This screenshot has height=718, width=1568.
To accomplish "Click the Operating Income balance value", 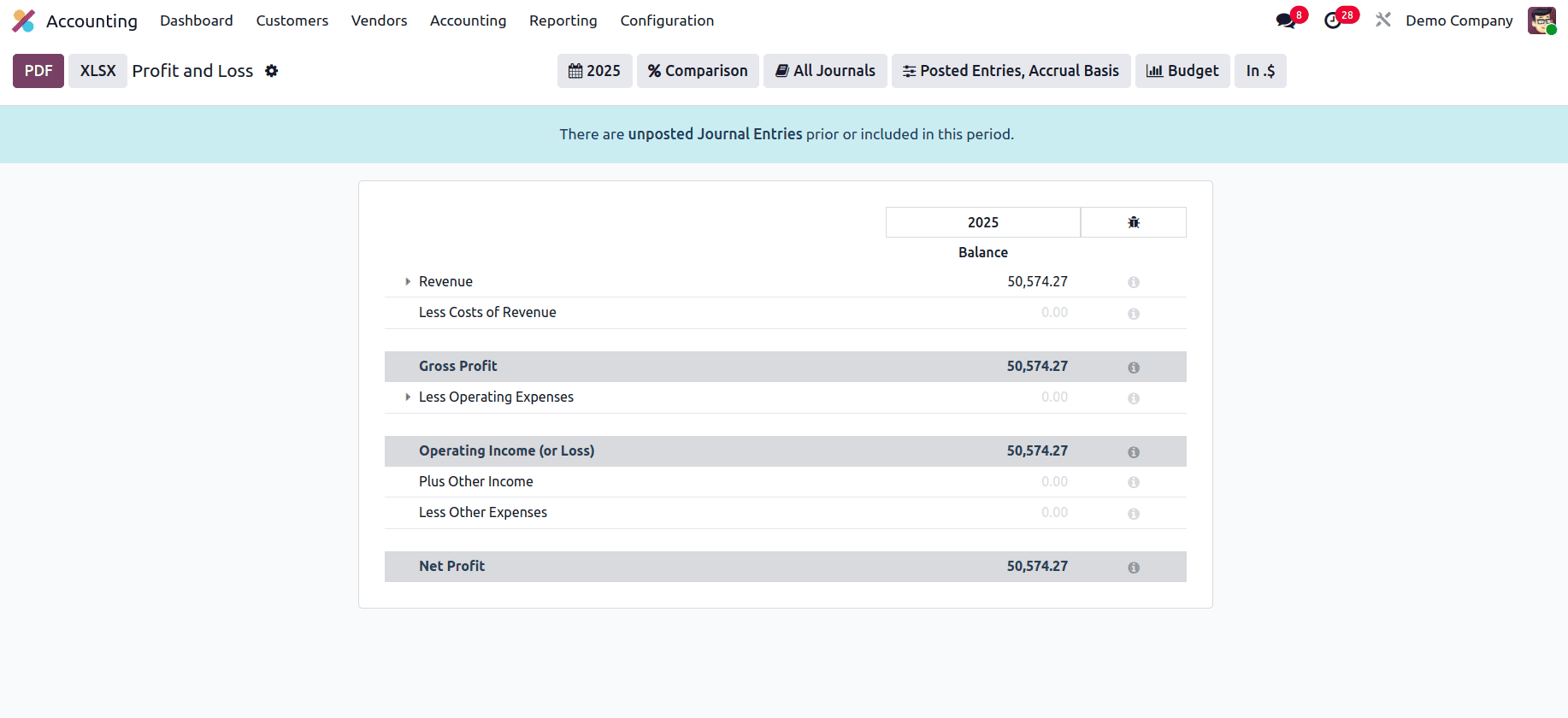I will (1037, 450).
